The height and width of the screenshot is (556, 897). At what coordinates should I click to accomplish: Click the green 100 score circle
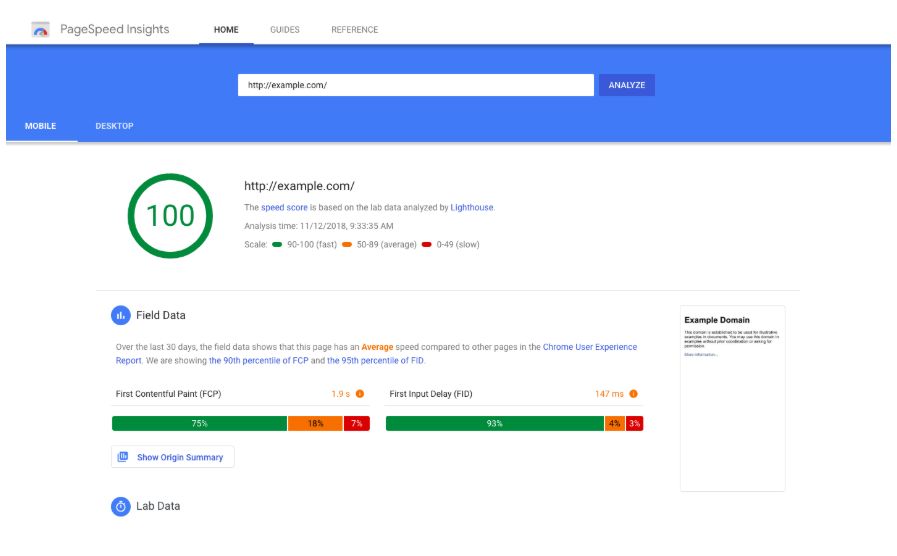click(x=171, y=216)
